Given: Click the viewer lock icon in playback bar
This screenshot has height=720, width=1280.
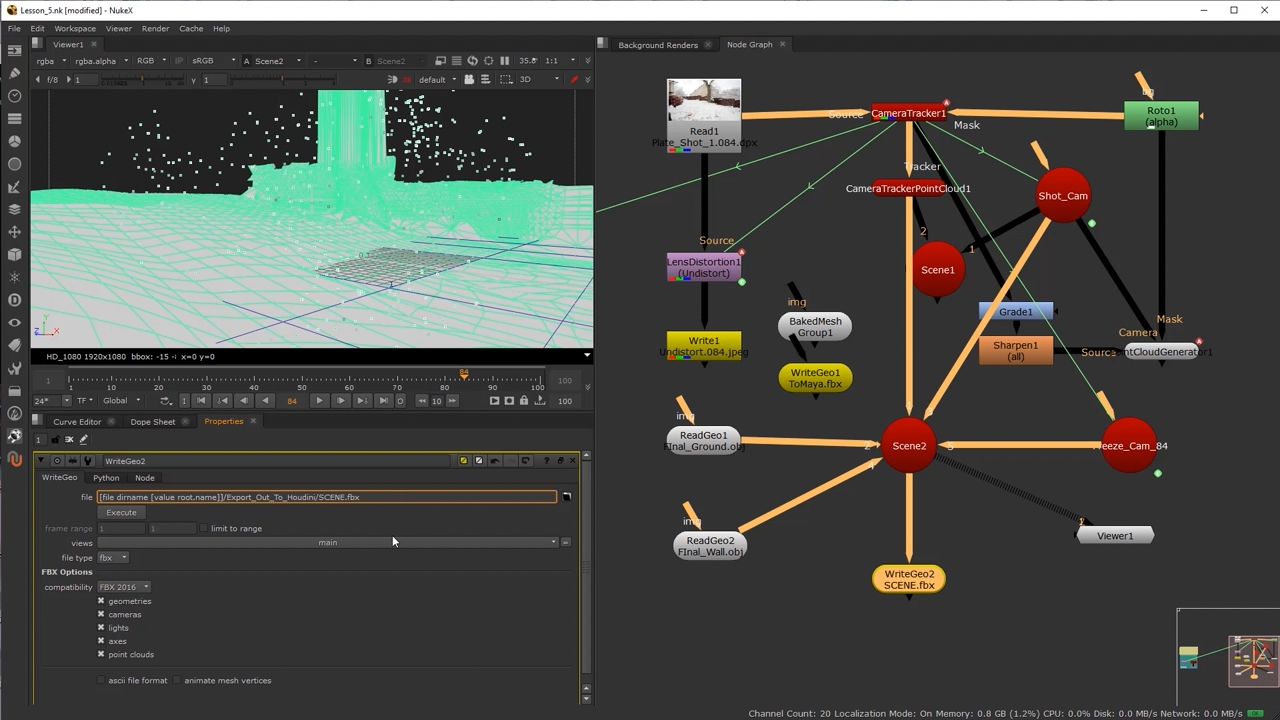Looking at the screenshot, I should (524, 401).
